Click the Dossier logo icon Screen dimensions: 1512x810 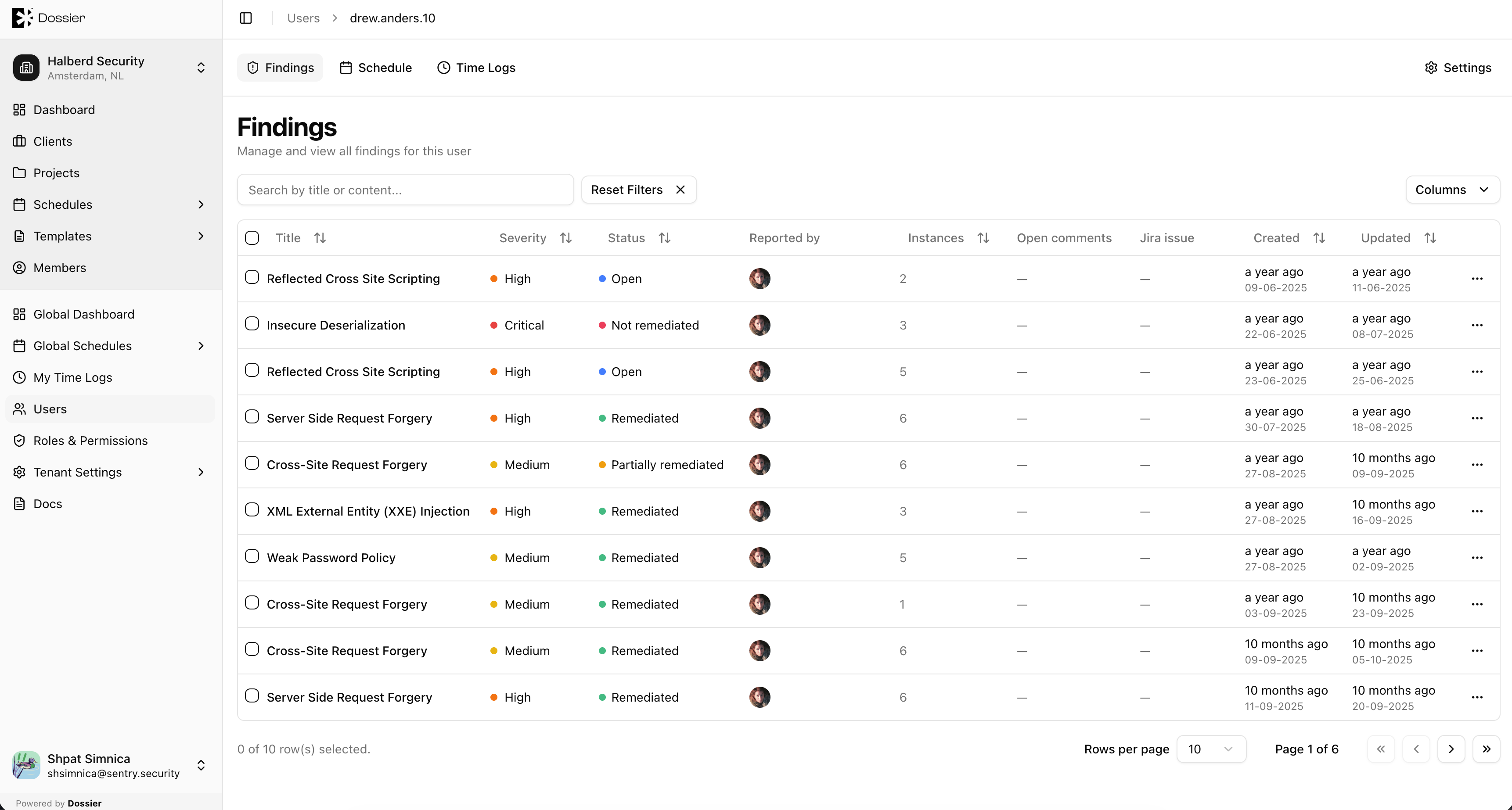(22, 18)
